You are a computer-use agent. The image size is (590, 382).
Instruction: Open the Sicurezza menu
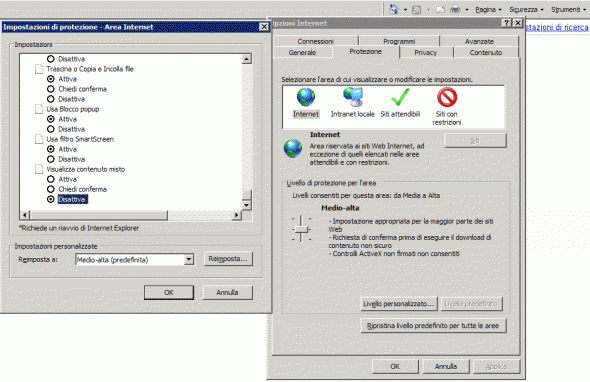526,10
